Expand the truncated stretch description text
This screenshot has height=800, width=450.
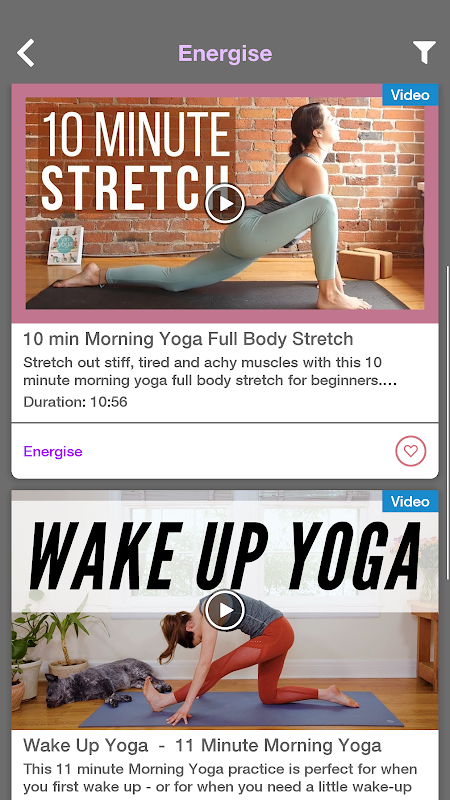coord(210,371)
